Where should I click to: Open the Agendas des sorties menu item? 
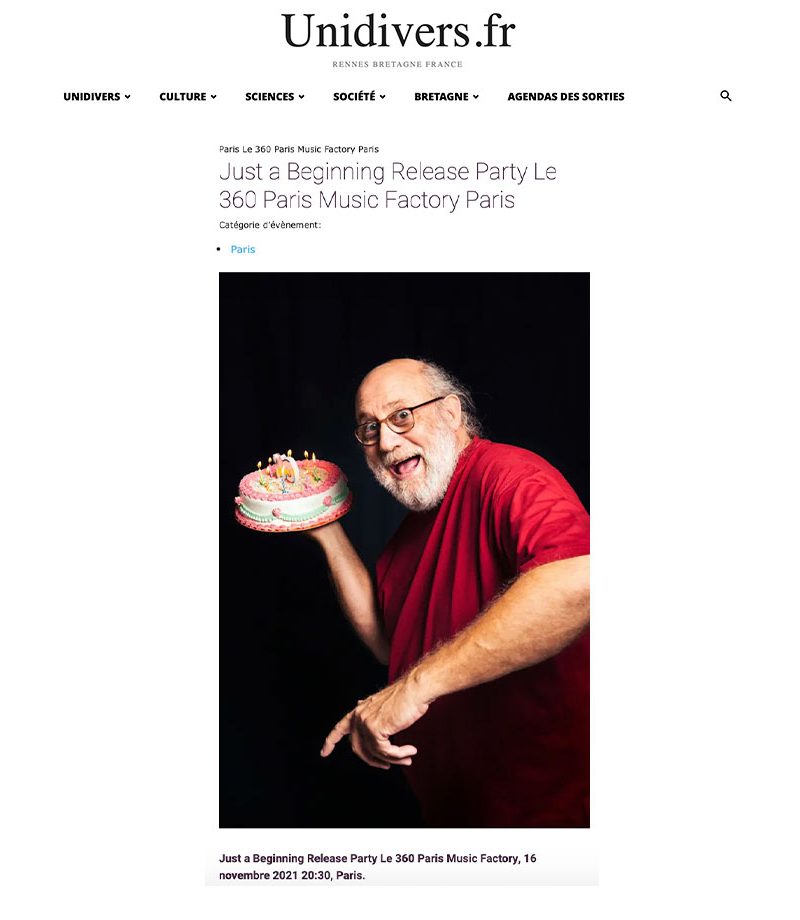pyautogui.click(x=566, y=97)
